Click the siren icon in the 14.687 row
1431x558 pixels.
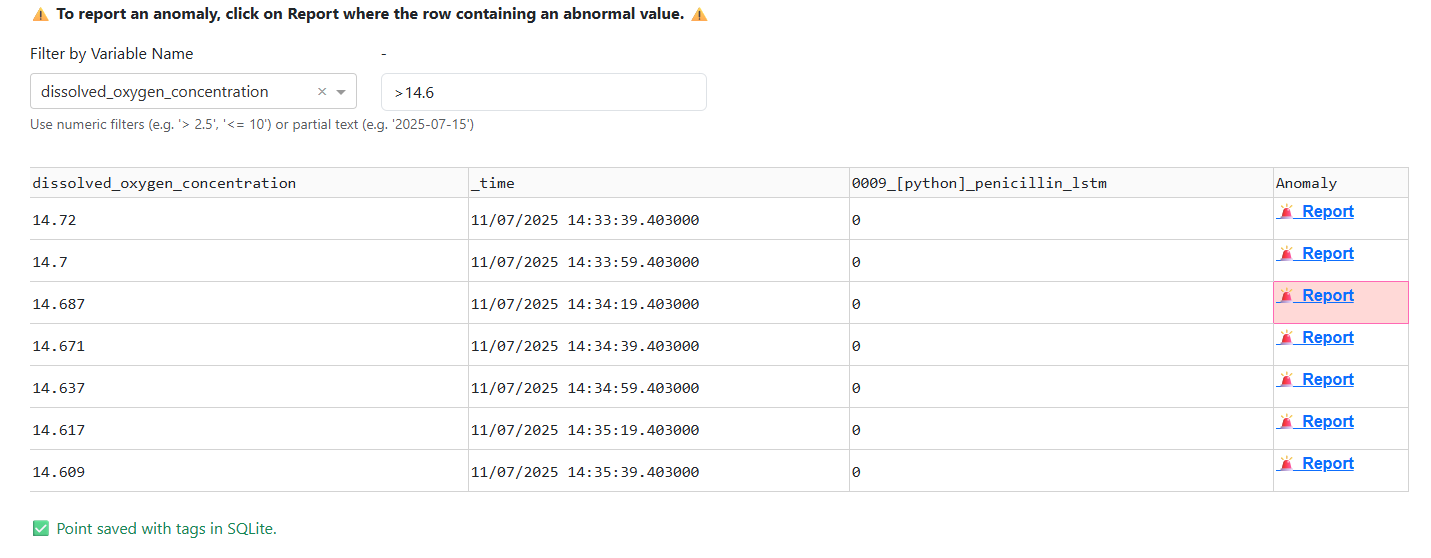(x=1286, y=296)
